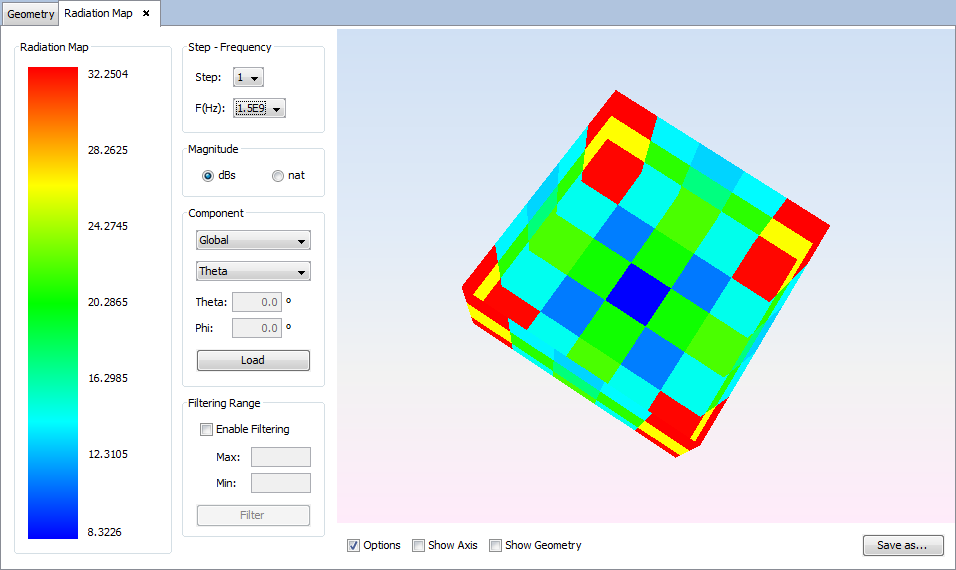Screen dimensions: 956x570
Task: Click the disabled Filter button
Action: [253, 516]
